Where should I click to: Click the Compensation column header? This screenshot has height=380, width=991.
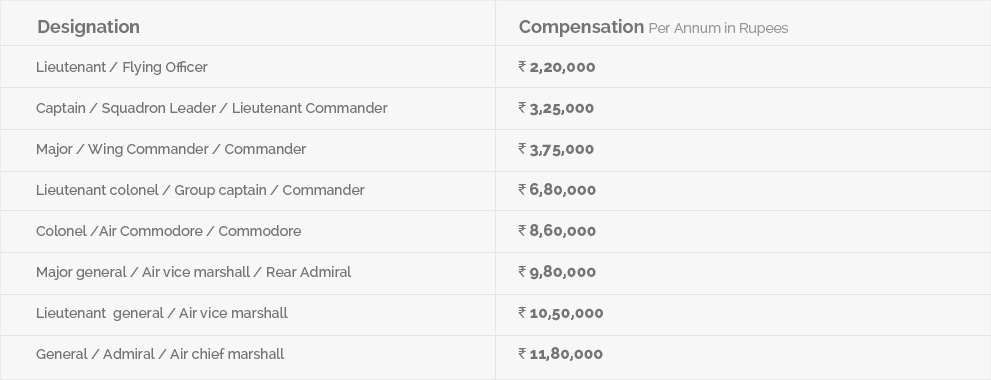click(x=581, y=27)
